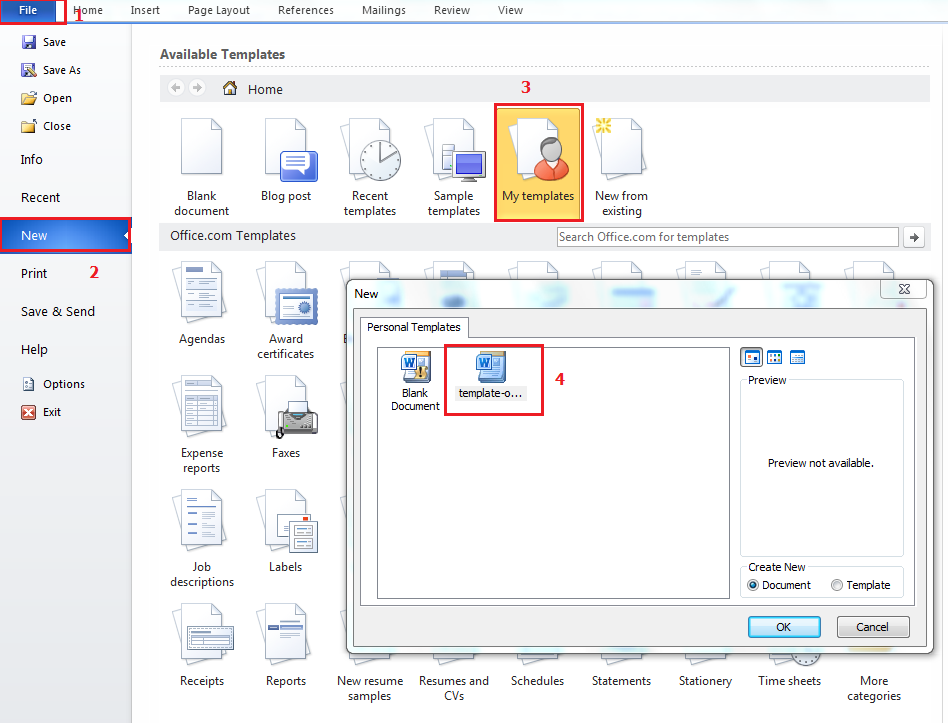
Task: Open the Blank document template
Action: point(201,167)
